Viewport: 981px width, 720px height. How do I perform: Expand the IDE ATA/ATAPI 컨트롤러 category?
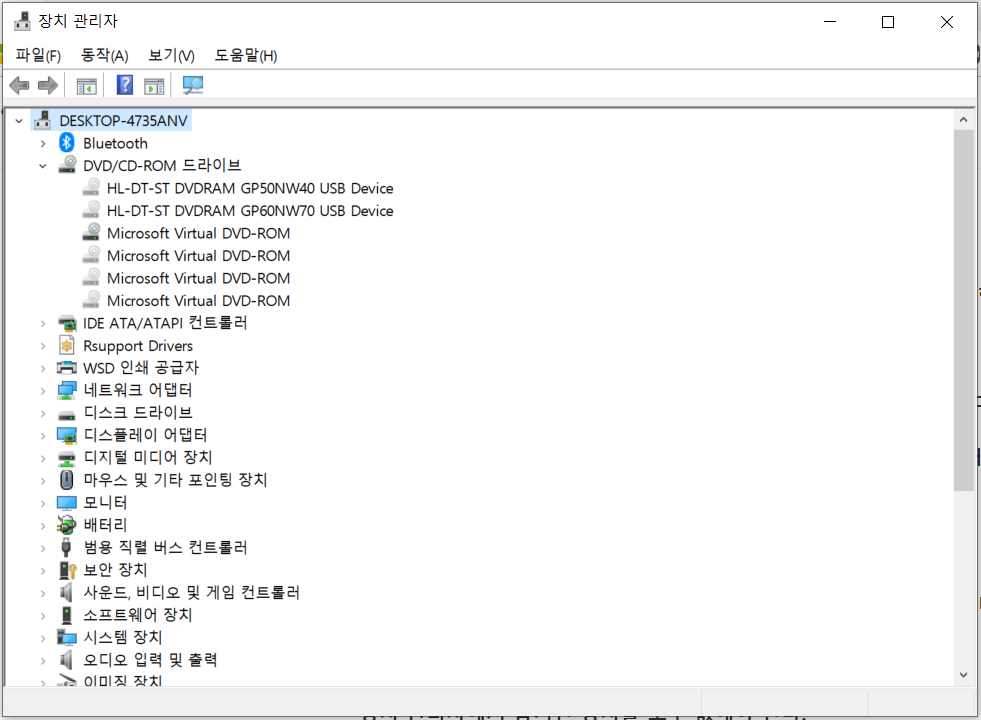[43, 323]
